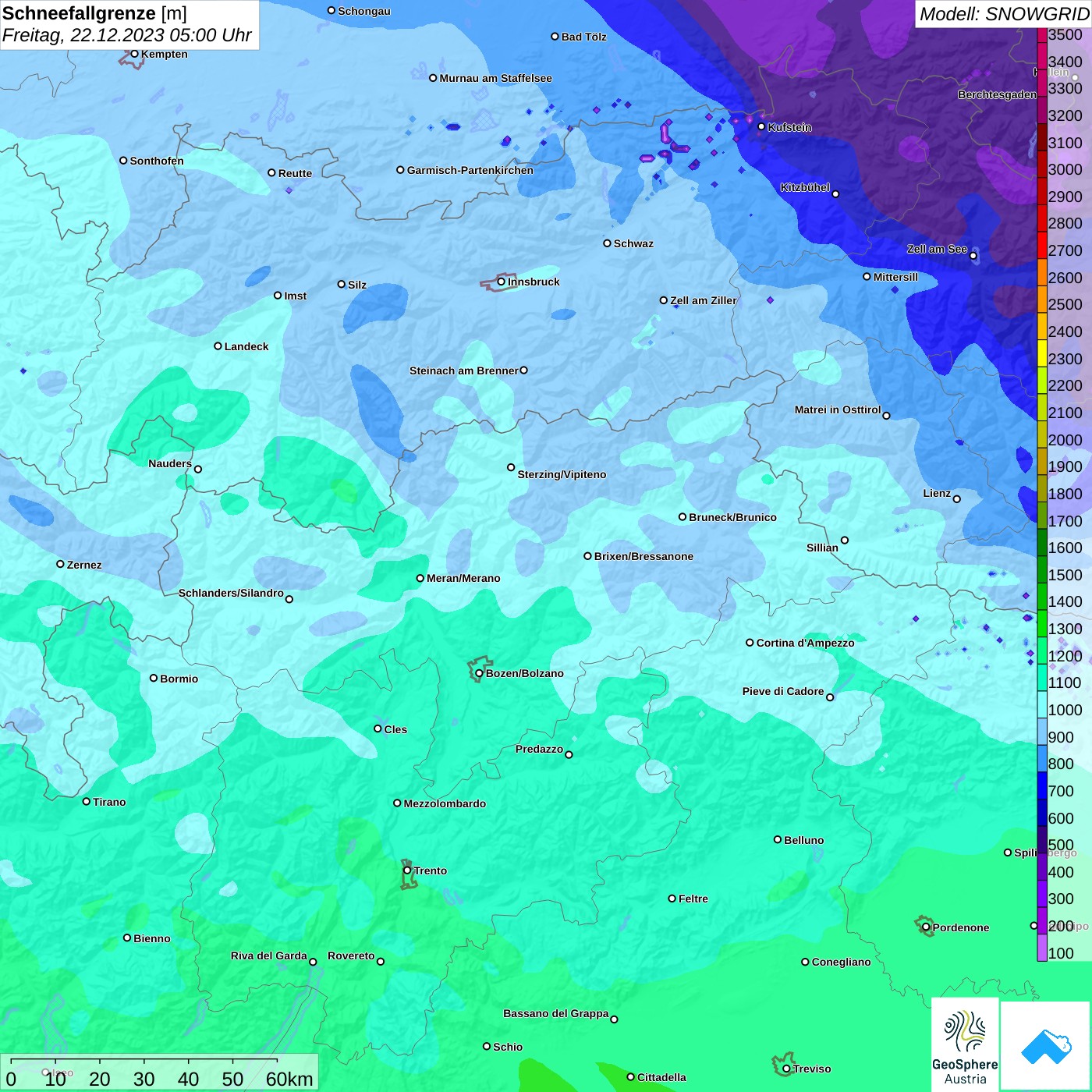
Task: Click the Rovereto label
Action: click(x=351, y=955)
